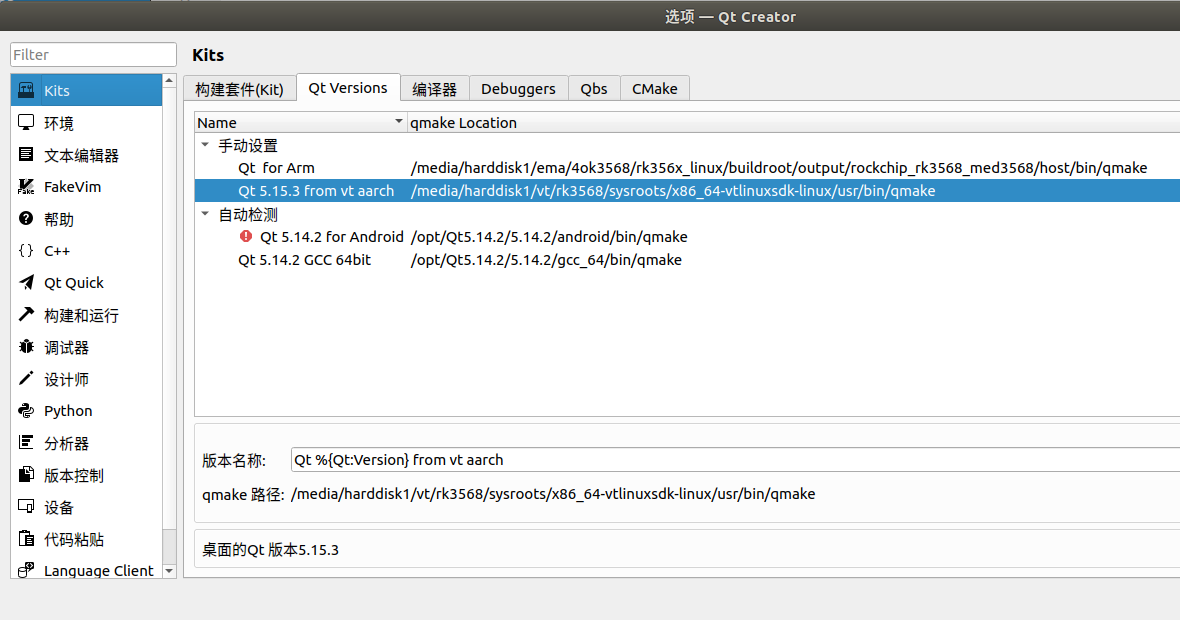
Task: Open 帮助 settings category
Action: pos(87,219)
